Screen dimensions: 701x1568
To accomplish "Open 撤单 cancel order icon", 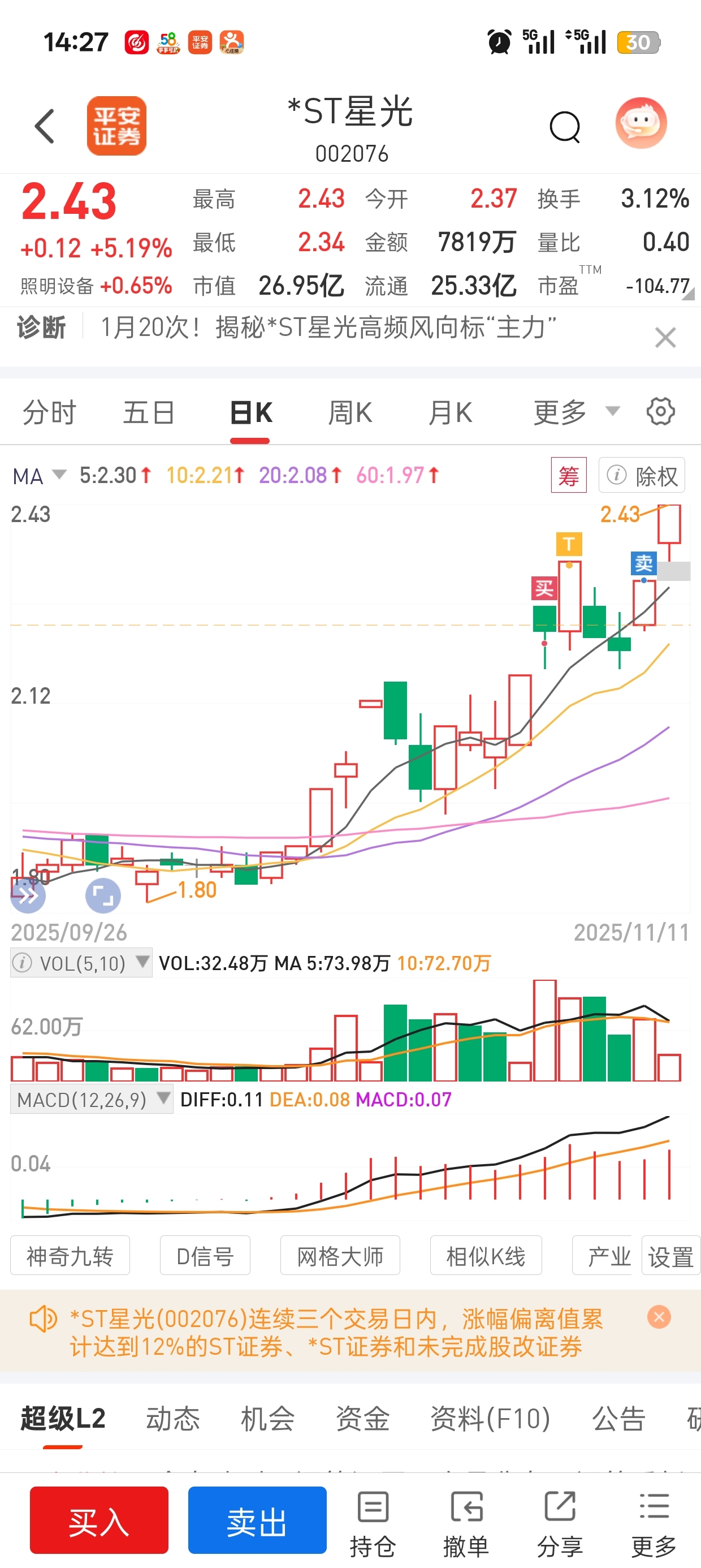I will pos(466,1523).
